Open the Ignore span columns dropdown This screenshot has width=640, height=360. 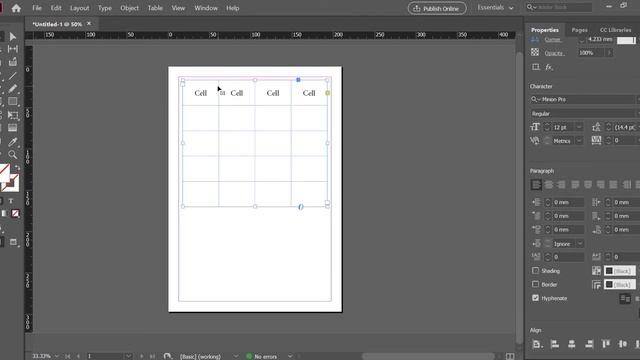[579, 244]
